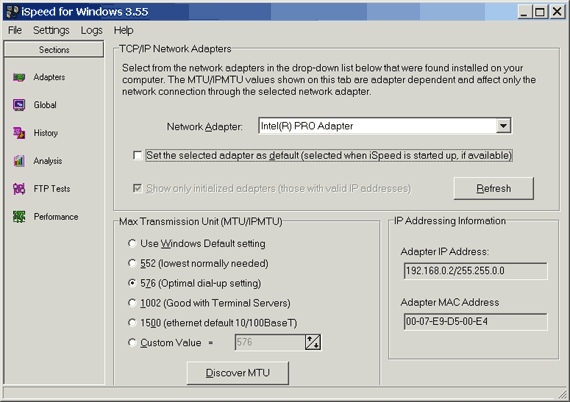The image size is (570, 402).
Task: Click the Discover MTU button
Action: pyautogui.click(x=238, y=373)
